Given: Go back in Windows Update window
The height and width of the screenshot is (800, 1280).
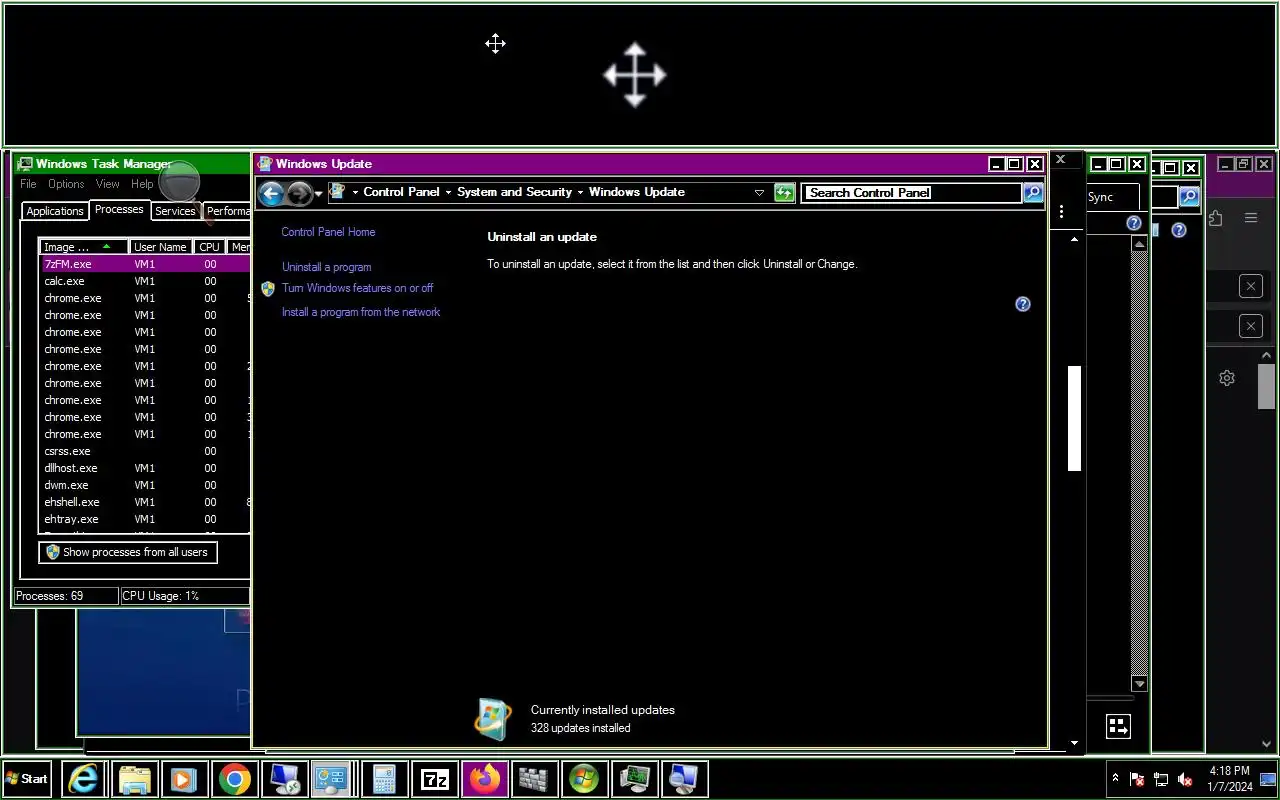Looking at the screenshot, I should [x=270, y=193].
